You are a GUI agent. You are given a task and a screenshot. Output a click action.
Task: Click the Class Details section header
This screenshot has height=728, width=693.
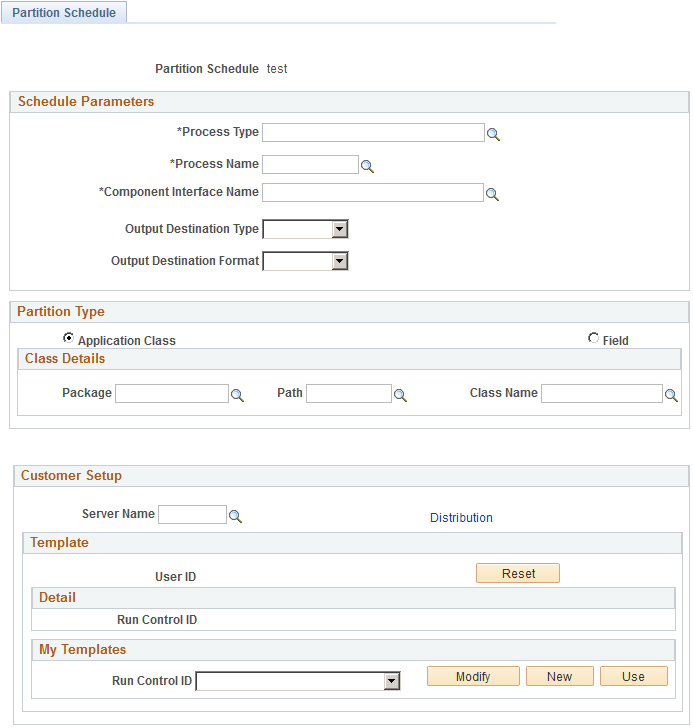(x=349, y=359)
